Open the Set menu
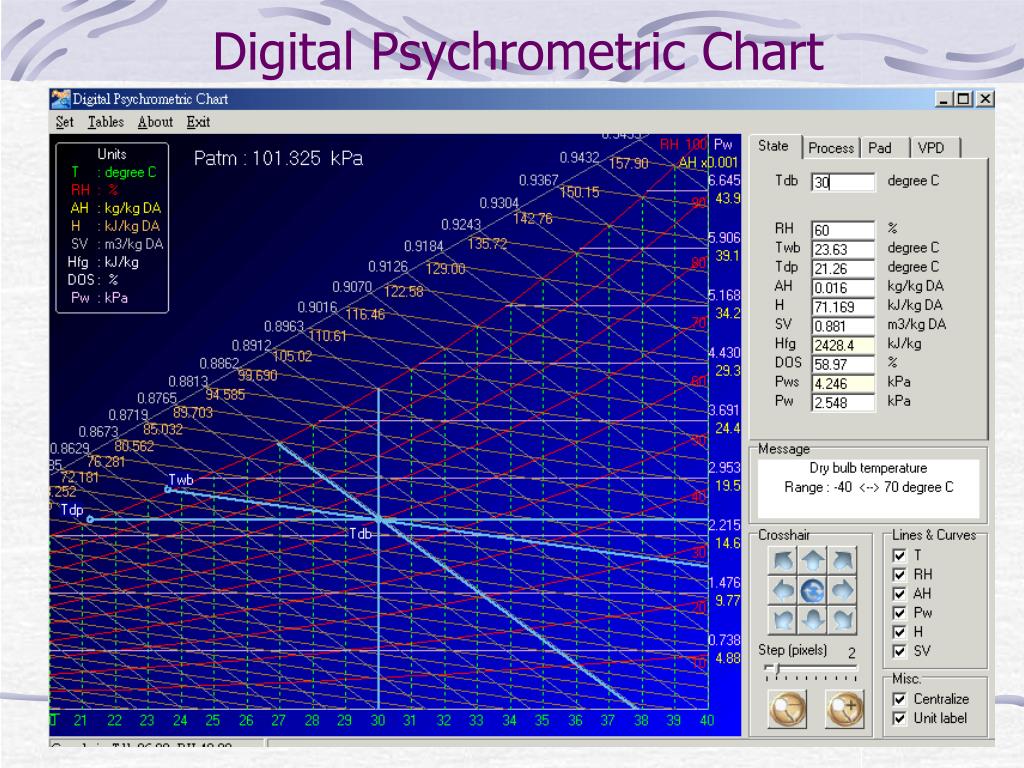 point(65,122)
